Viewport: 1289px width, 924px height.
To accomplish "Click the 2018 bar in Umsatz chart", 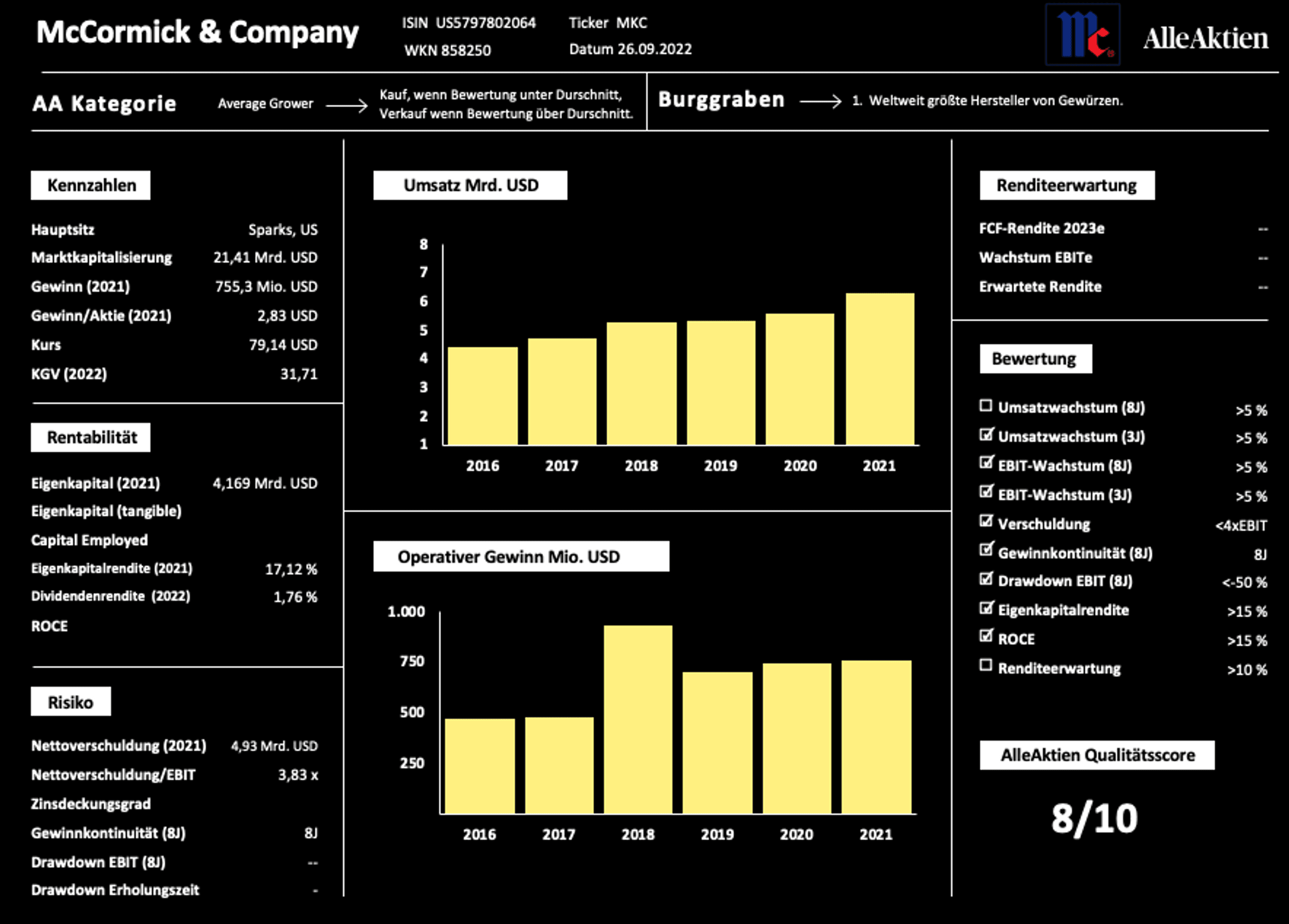I will pos(641,383).
